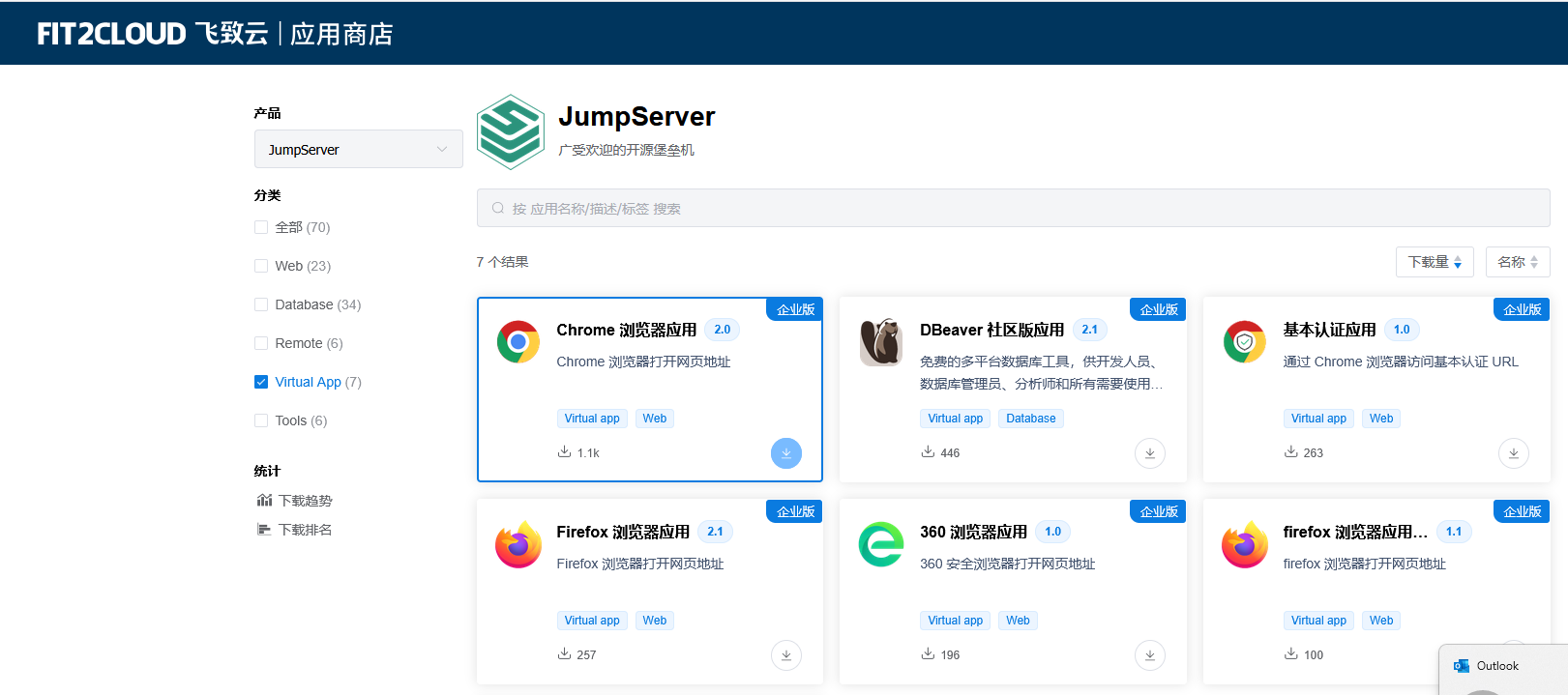Download the 360 browser application

1149,655
